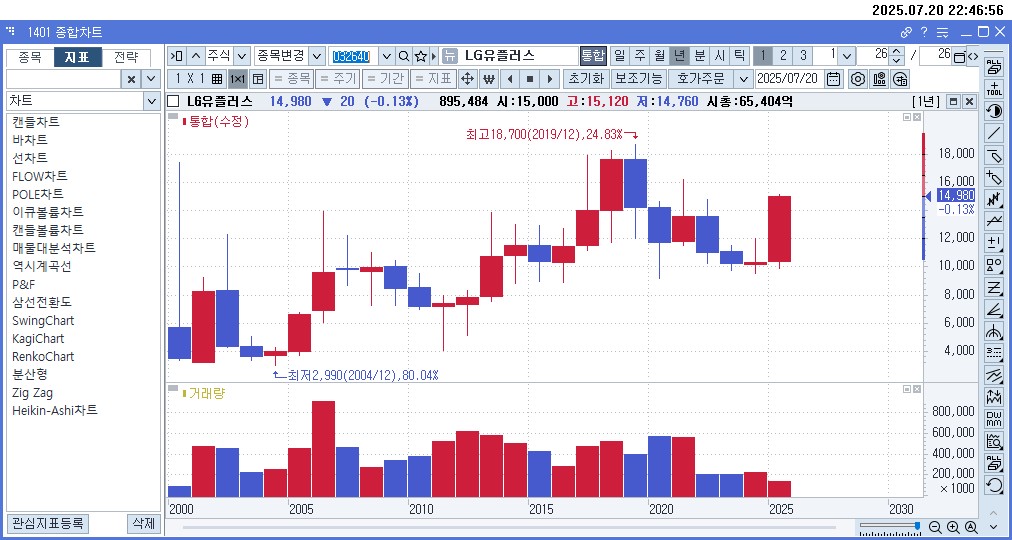Toggle the checkbox beside LG유플러스 chart title
The width and height of the screenshot is (1012, 540).
174,101
